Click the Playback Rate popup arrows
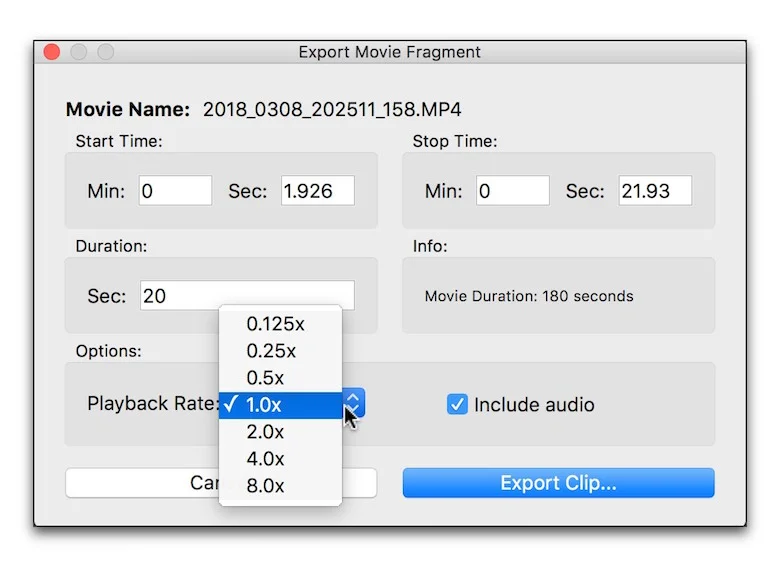This screenshot has height=566, width=780. pyautogui.click(x=354, y=403)
